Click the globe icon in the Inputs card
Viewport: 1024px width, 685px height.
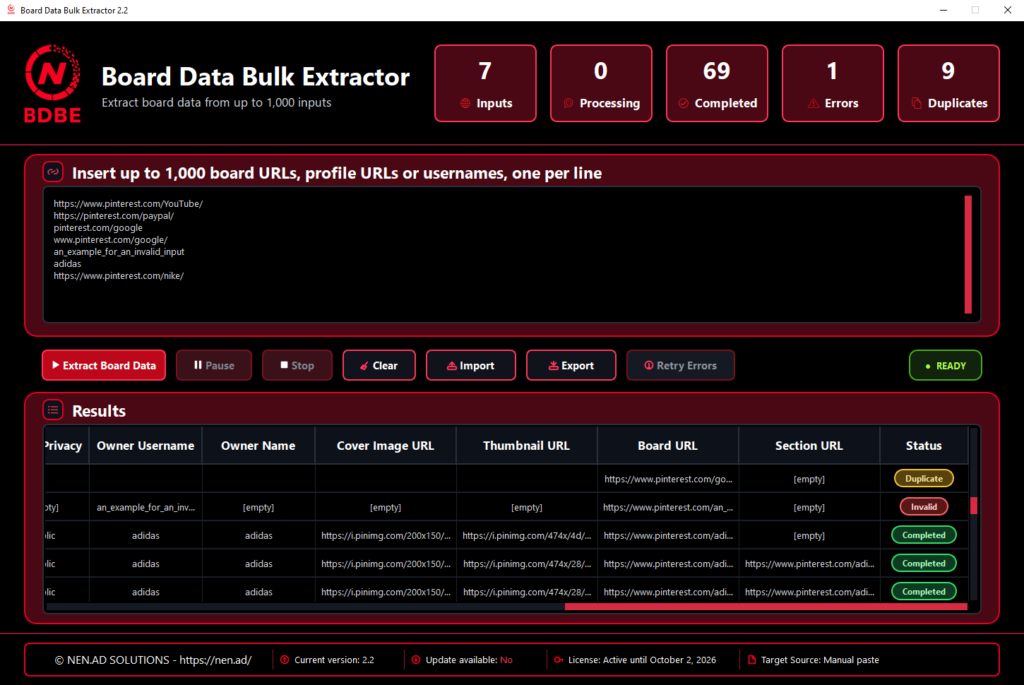465,103
